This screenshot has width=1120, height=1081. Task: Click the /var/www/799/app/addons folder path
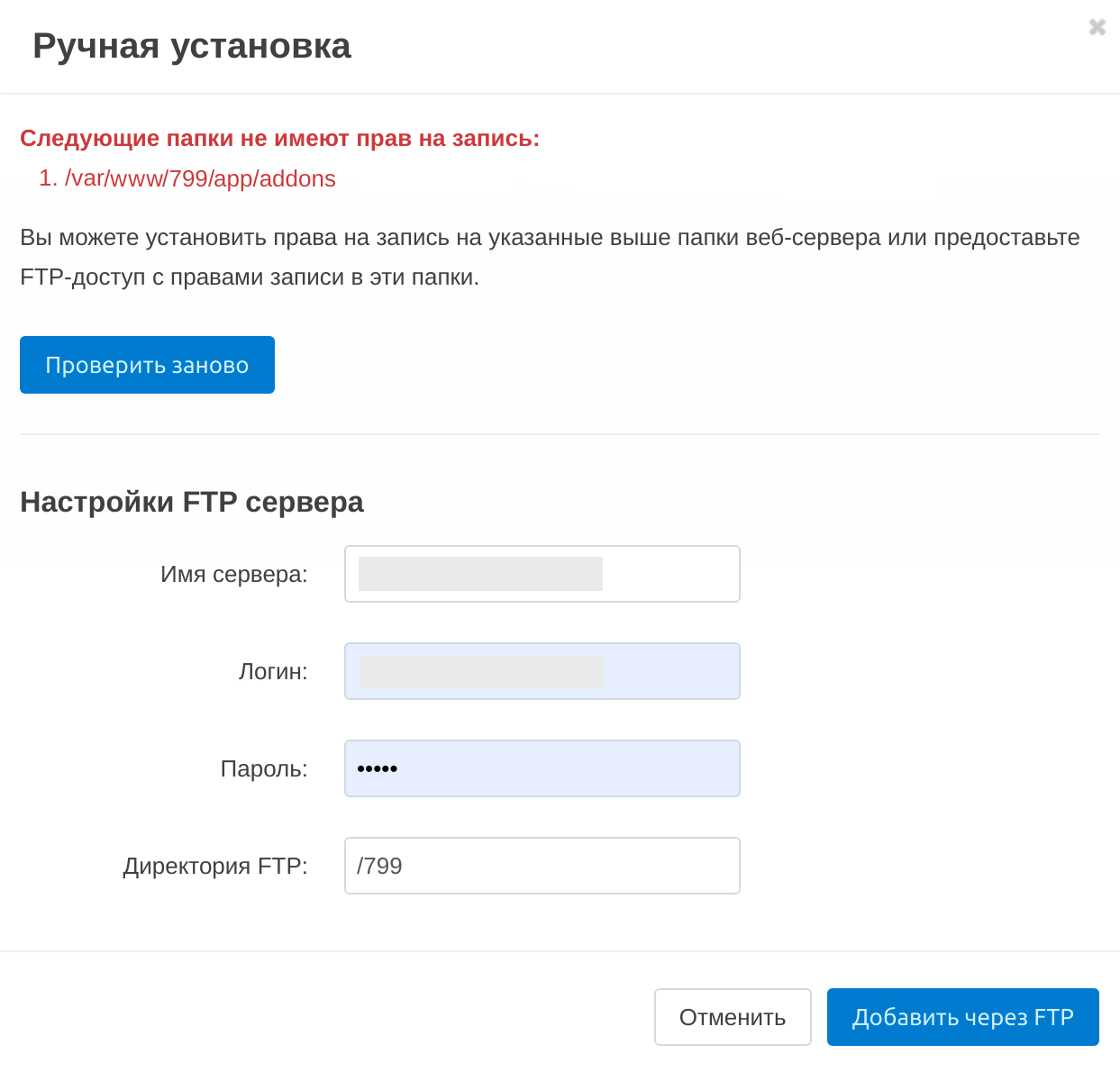click(x=199, y=178)
